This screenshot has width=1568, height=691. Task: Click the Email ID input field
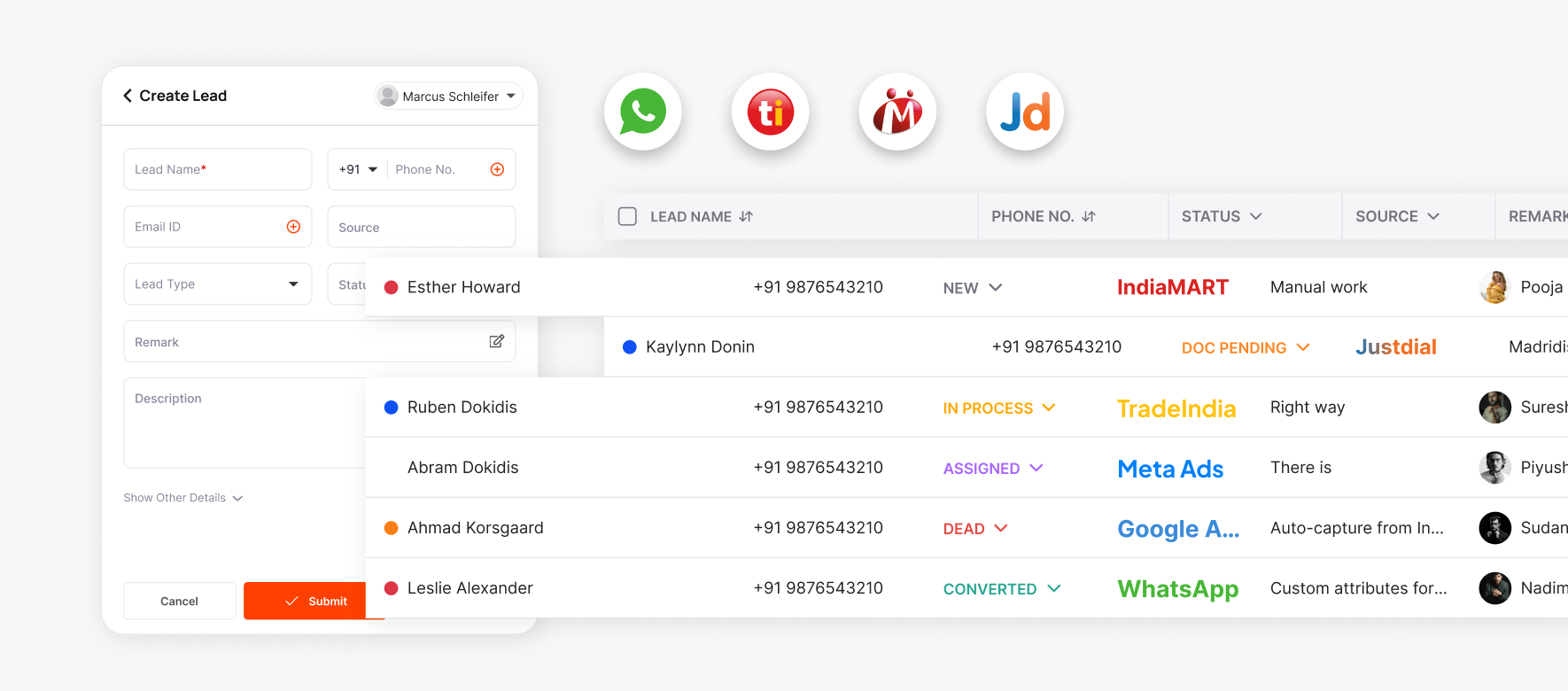point(218,227)
